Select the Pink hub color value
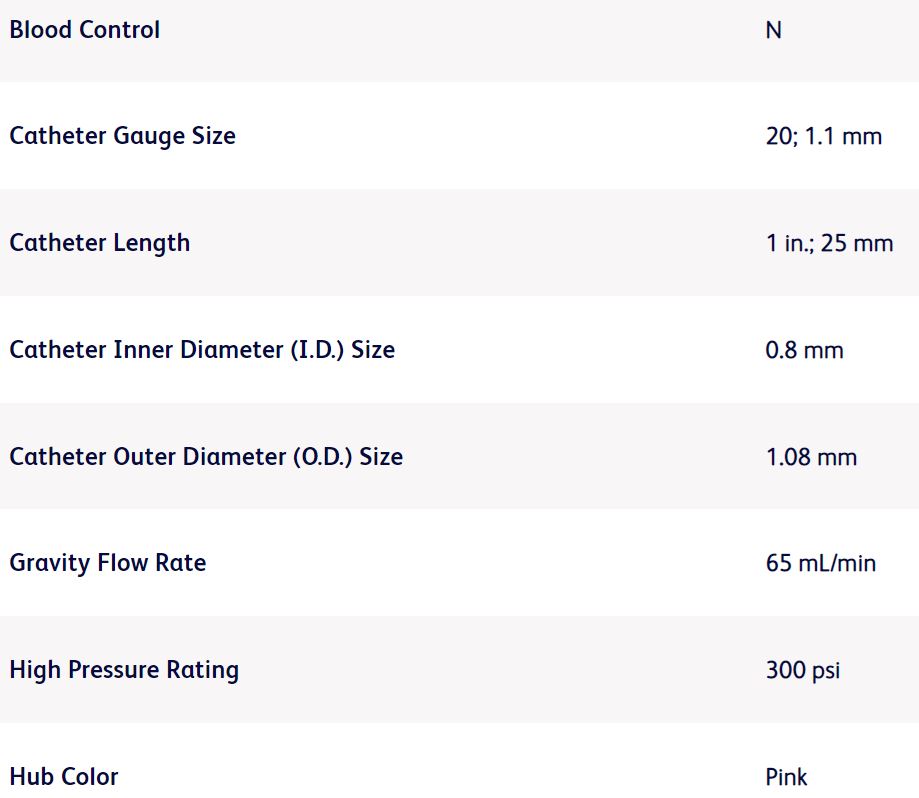 [x=786, y=777]
